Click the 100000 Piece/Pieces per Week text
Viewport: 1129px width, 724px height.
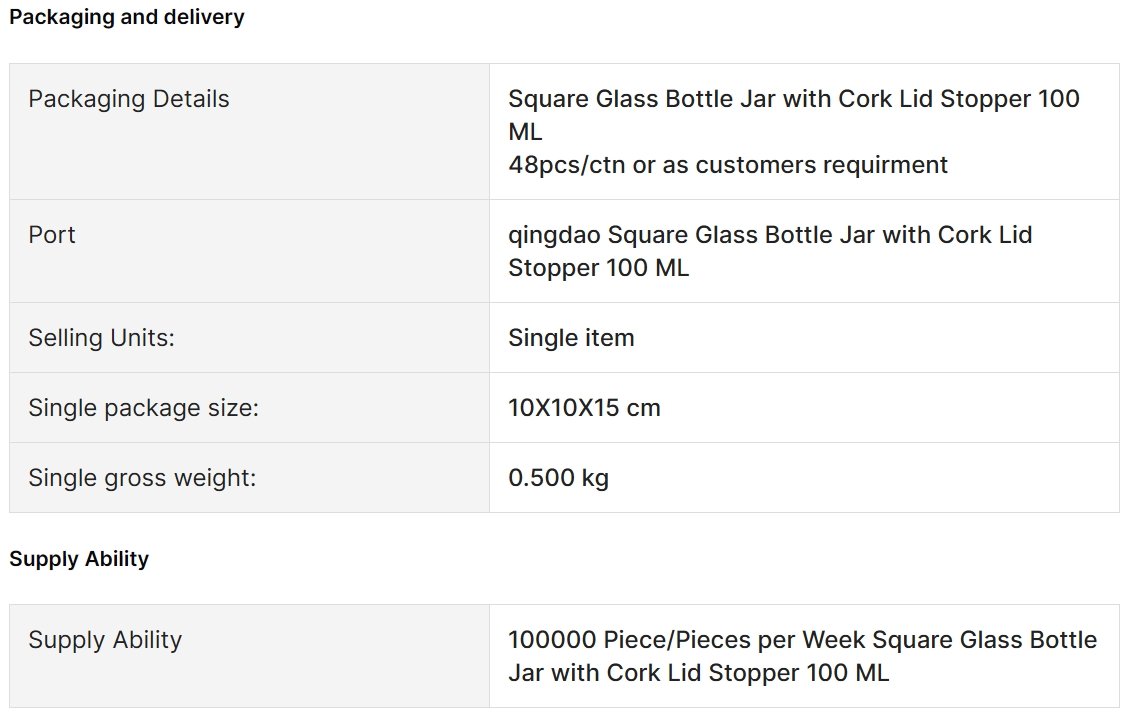(686, 640)
